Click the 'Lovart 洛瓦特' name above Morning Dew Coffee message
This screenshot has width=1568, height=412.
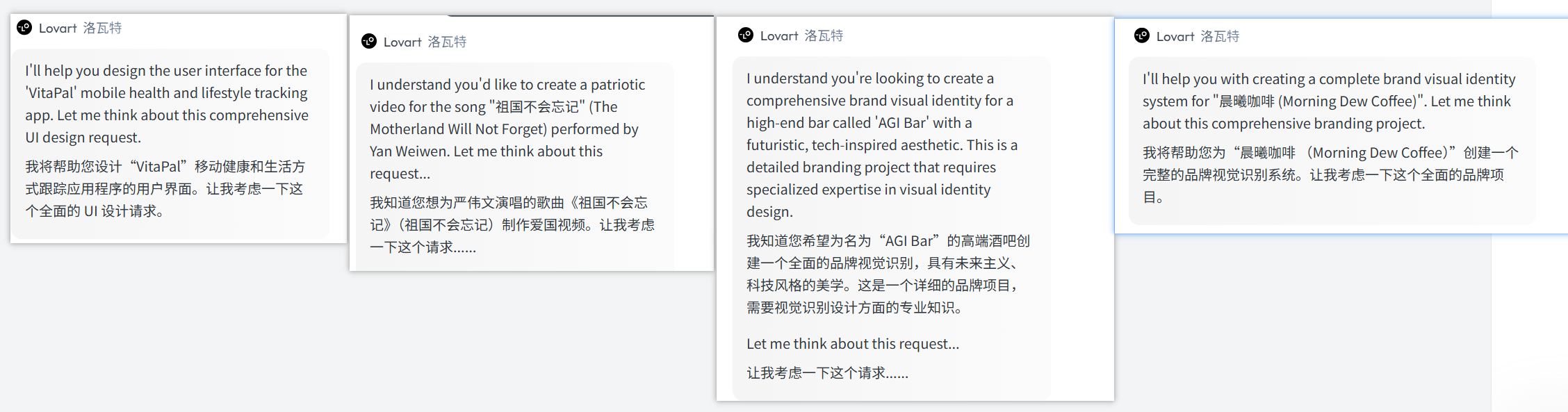click(x=1198, y=36)
